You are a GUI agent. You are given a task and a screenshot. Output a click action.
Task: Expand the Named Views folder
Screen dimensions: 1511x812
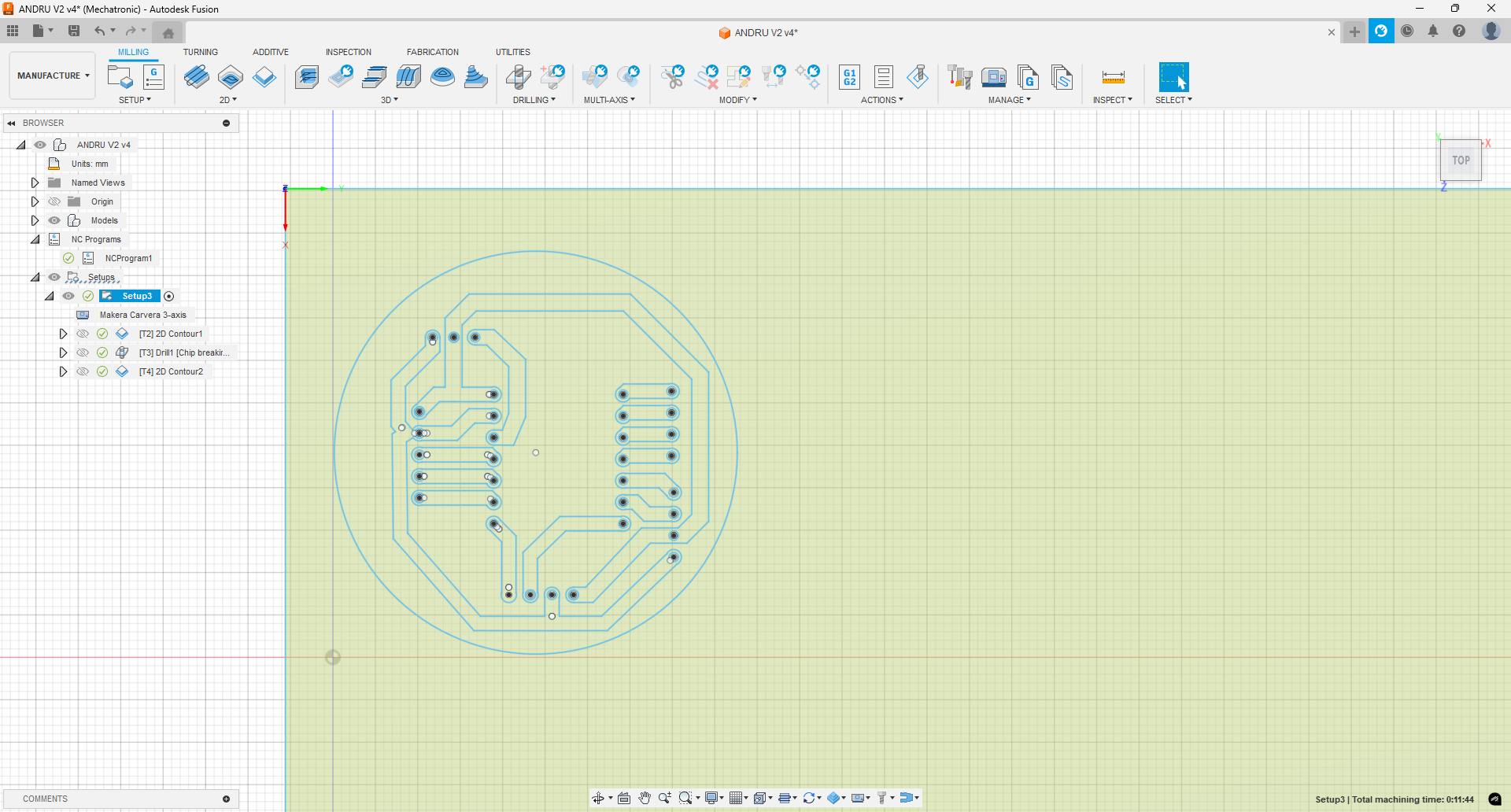pos(35,183)
